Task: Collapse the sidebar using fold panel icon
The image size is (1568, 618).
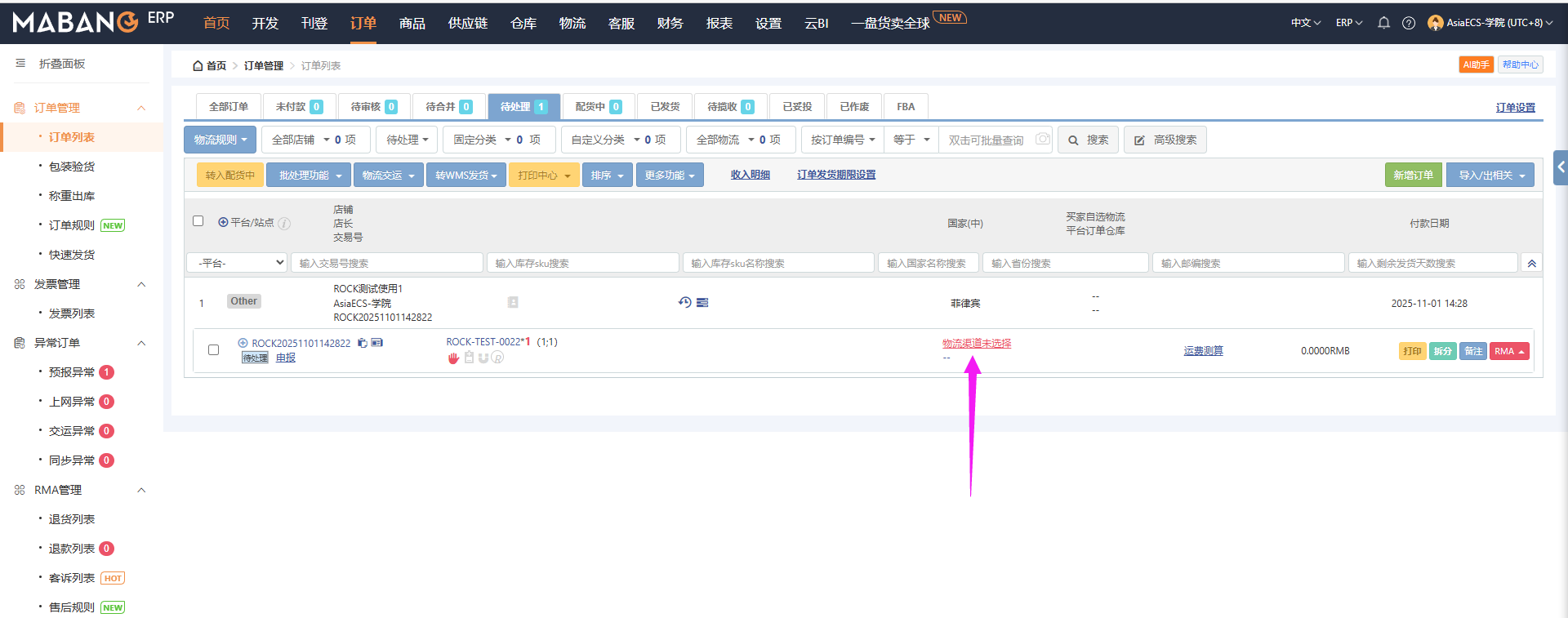Action: [20, 64]
